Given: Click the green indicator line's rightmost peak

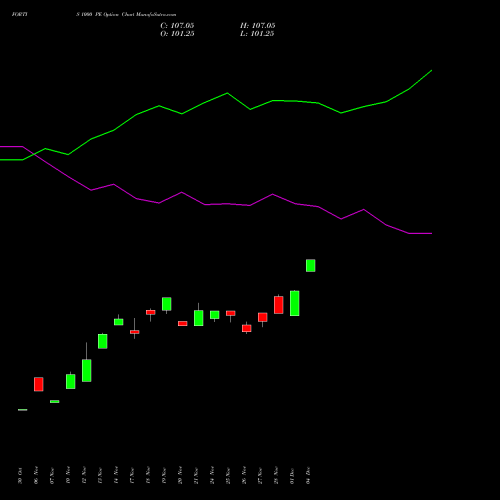Looking at the screenshot, I should (x=432, y=70).
